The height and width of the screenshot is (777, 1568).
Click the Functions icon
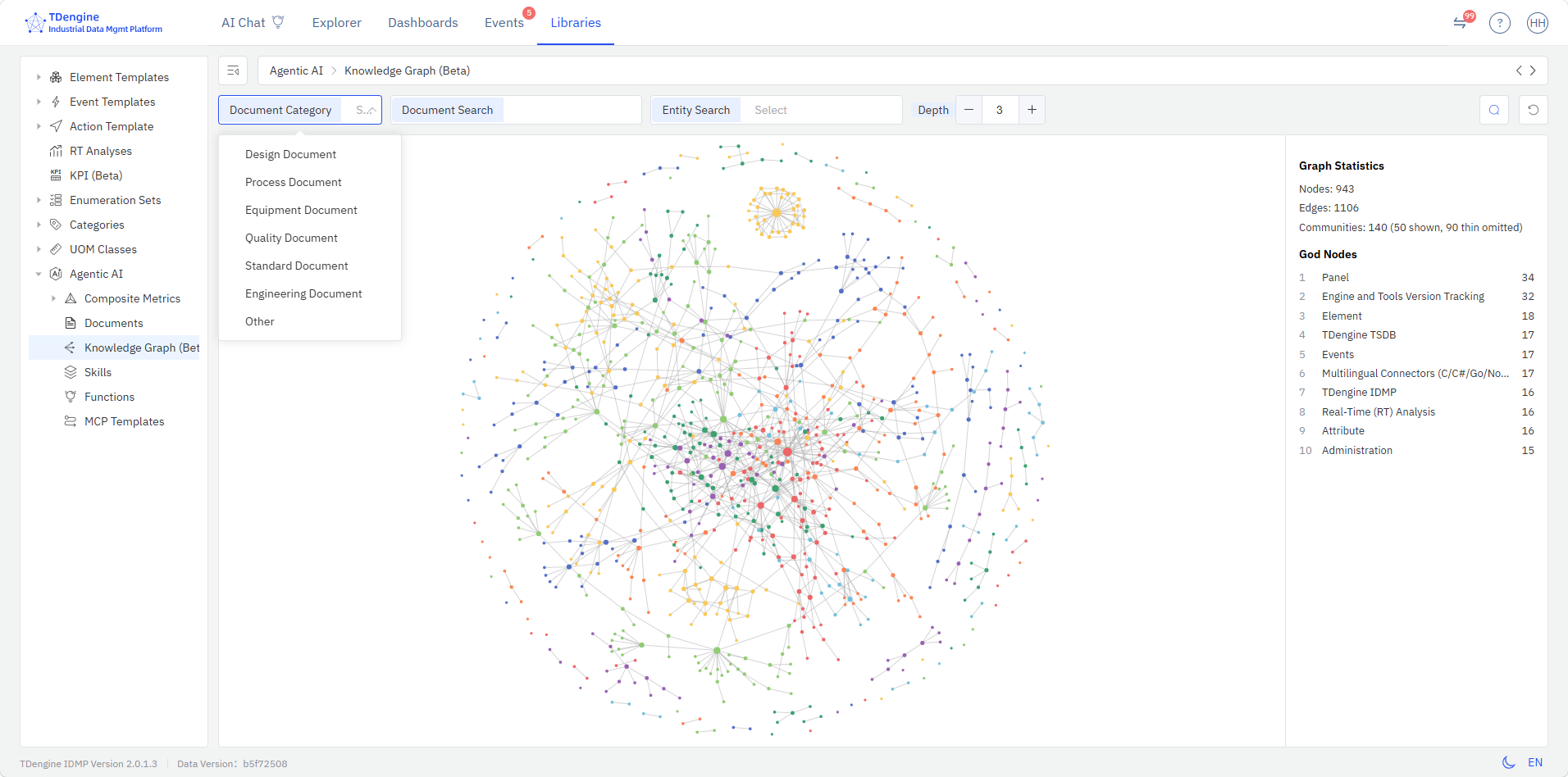(x=71, y=397)
